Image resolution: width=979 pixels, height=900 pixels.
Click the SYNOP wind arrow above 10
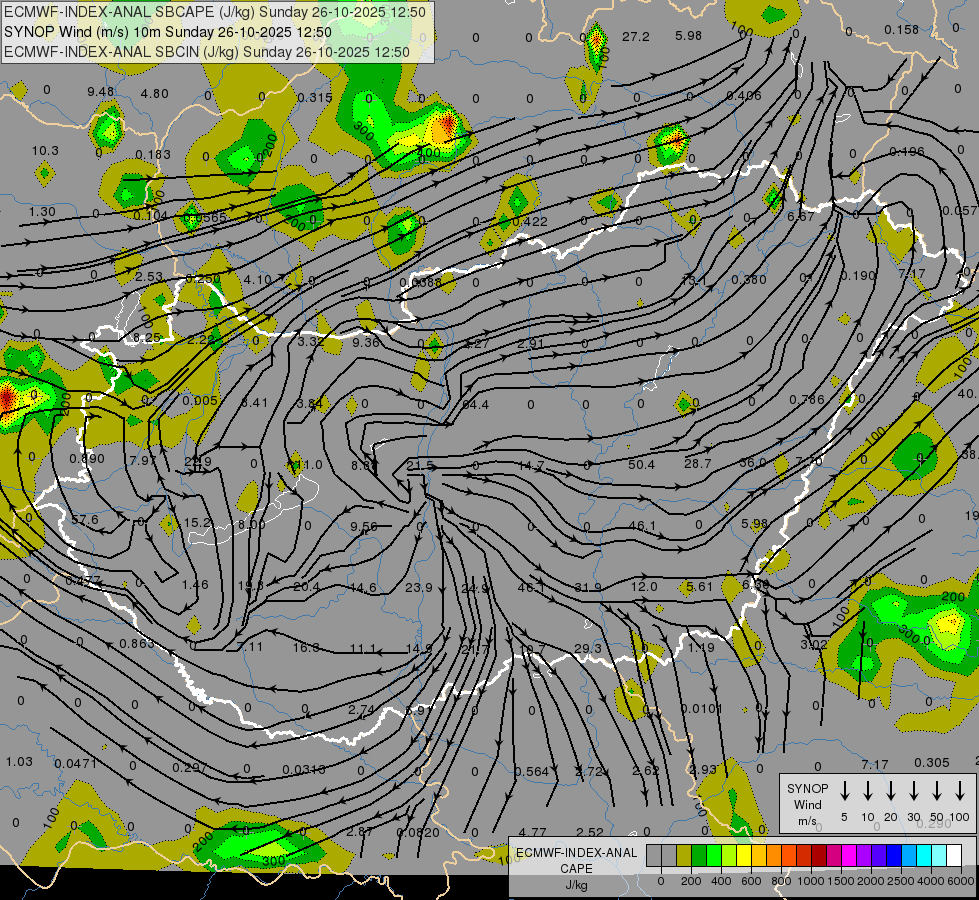(868, 791)
